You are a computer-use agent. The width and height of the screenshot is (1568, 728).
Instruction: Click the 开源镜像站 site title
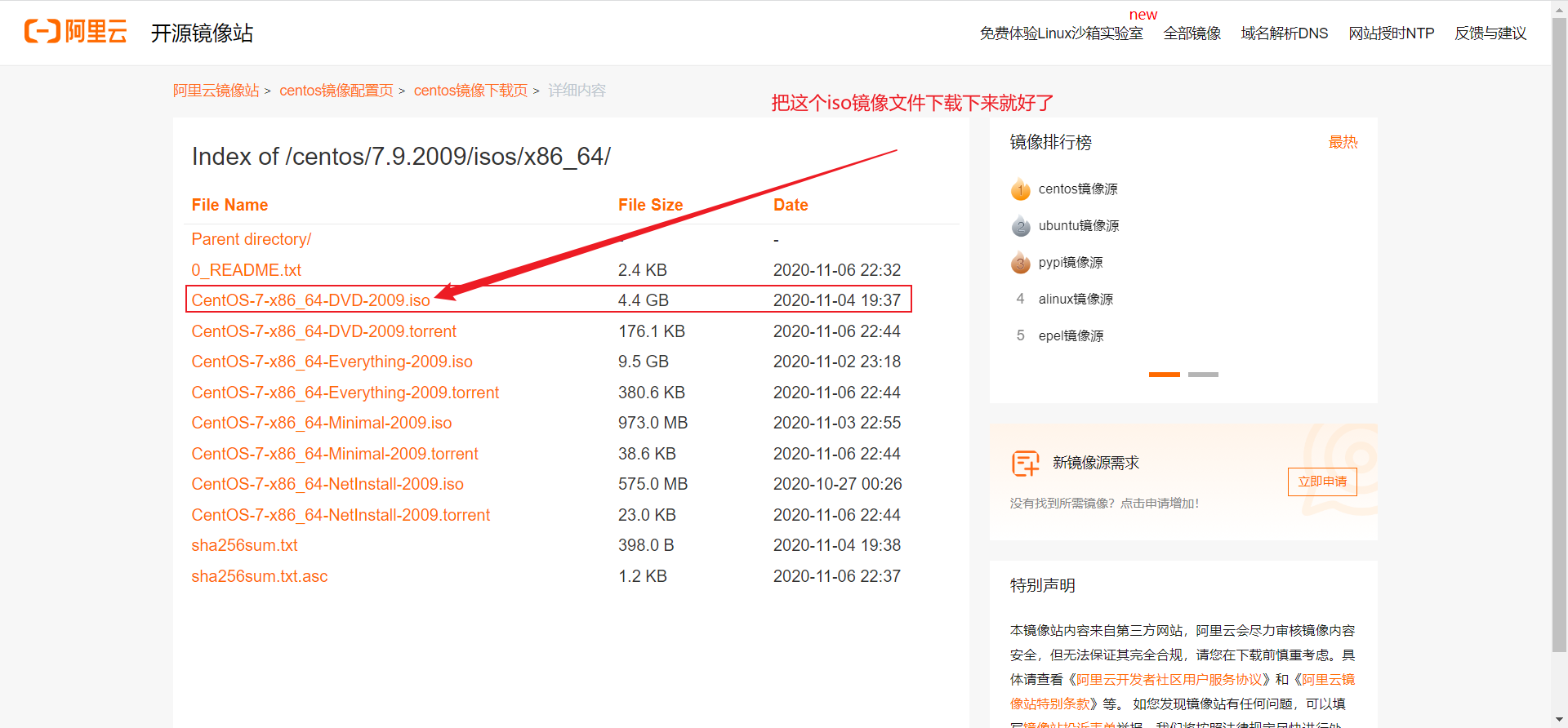click(202, 33)
